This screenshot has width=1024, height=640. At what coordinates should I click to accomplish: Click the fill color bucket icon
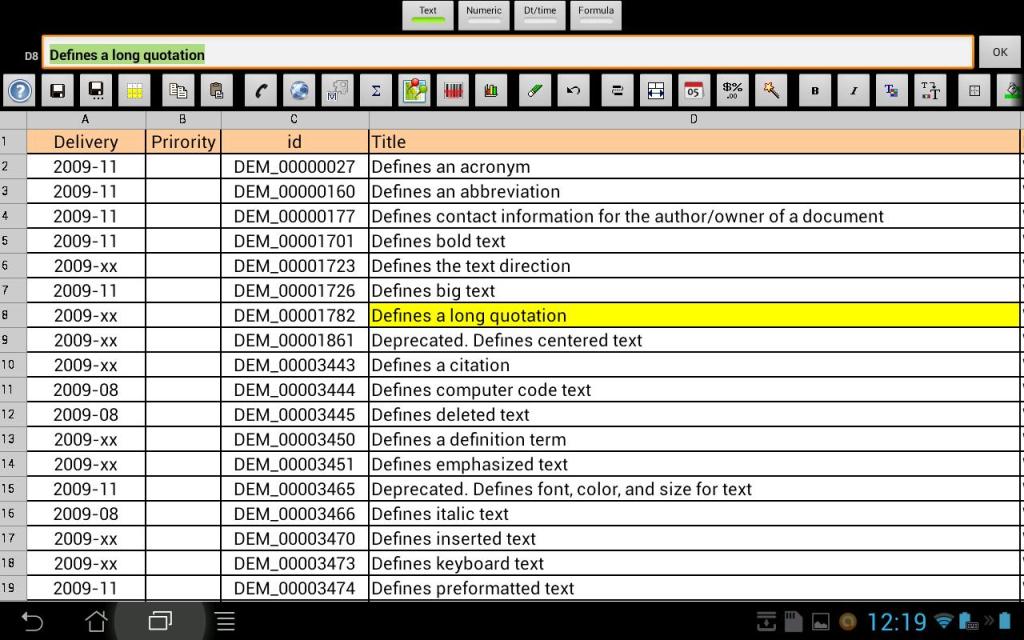(1010, 91)
